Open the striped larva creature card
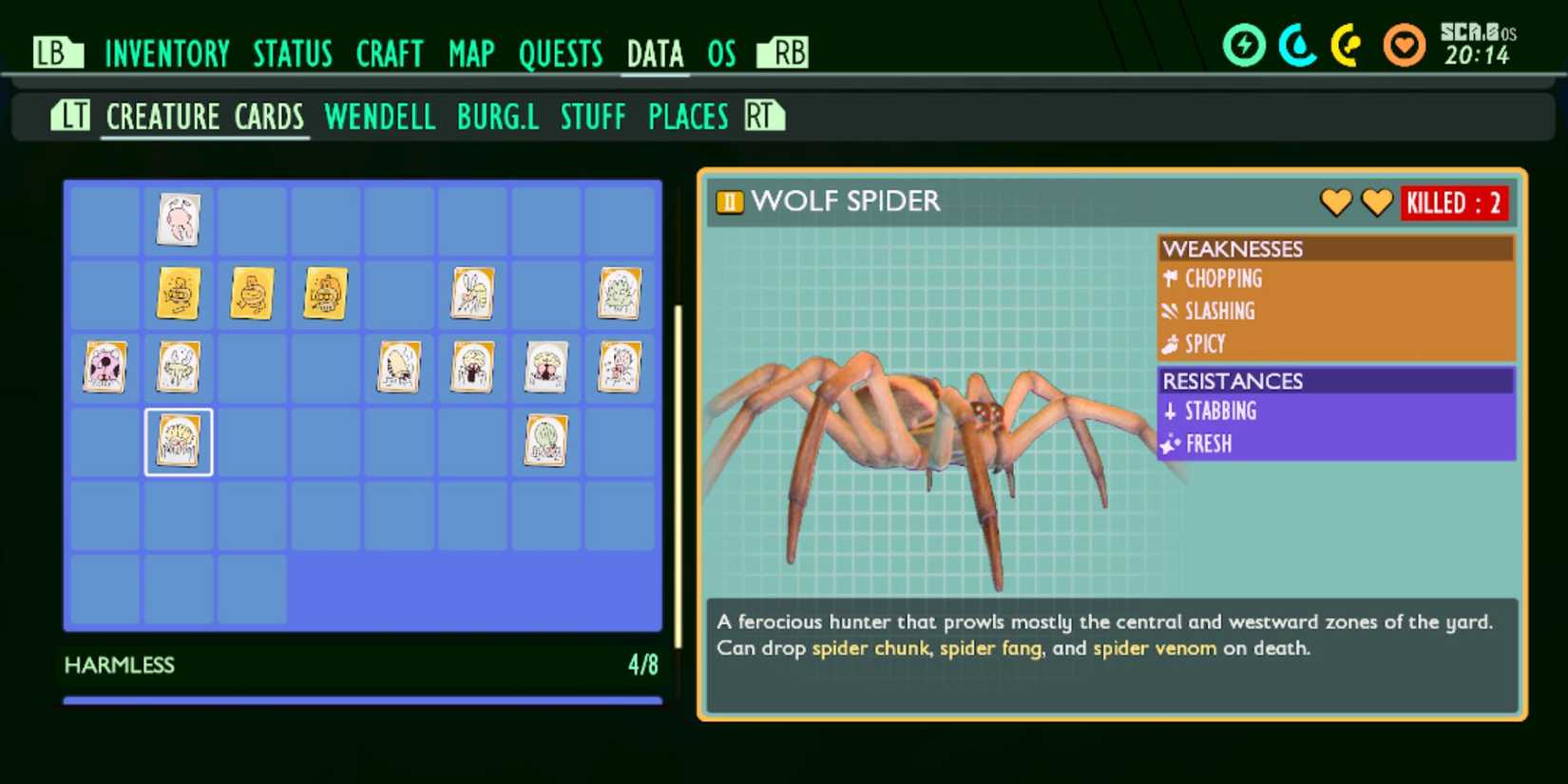The width and height of the screenshot is (1568, 784). click(399, 368)
